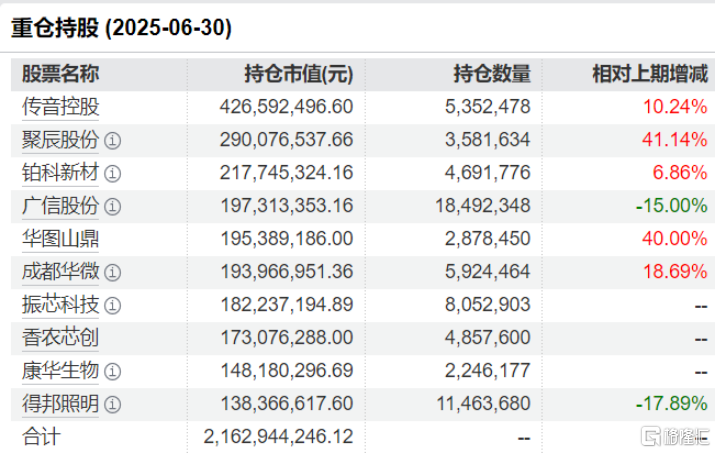Open the info icon after 广信股份
The height and width of the screenshot is (453, 716).
coord(113,206)
